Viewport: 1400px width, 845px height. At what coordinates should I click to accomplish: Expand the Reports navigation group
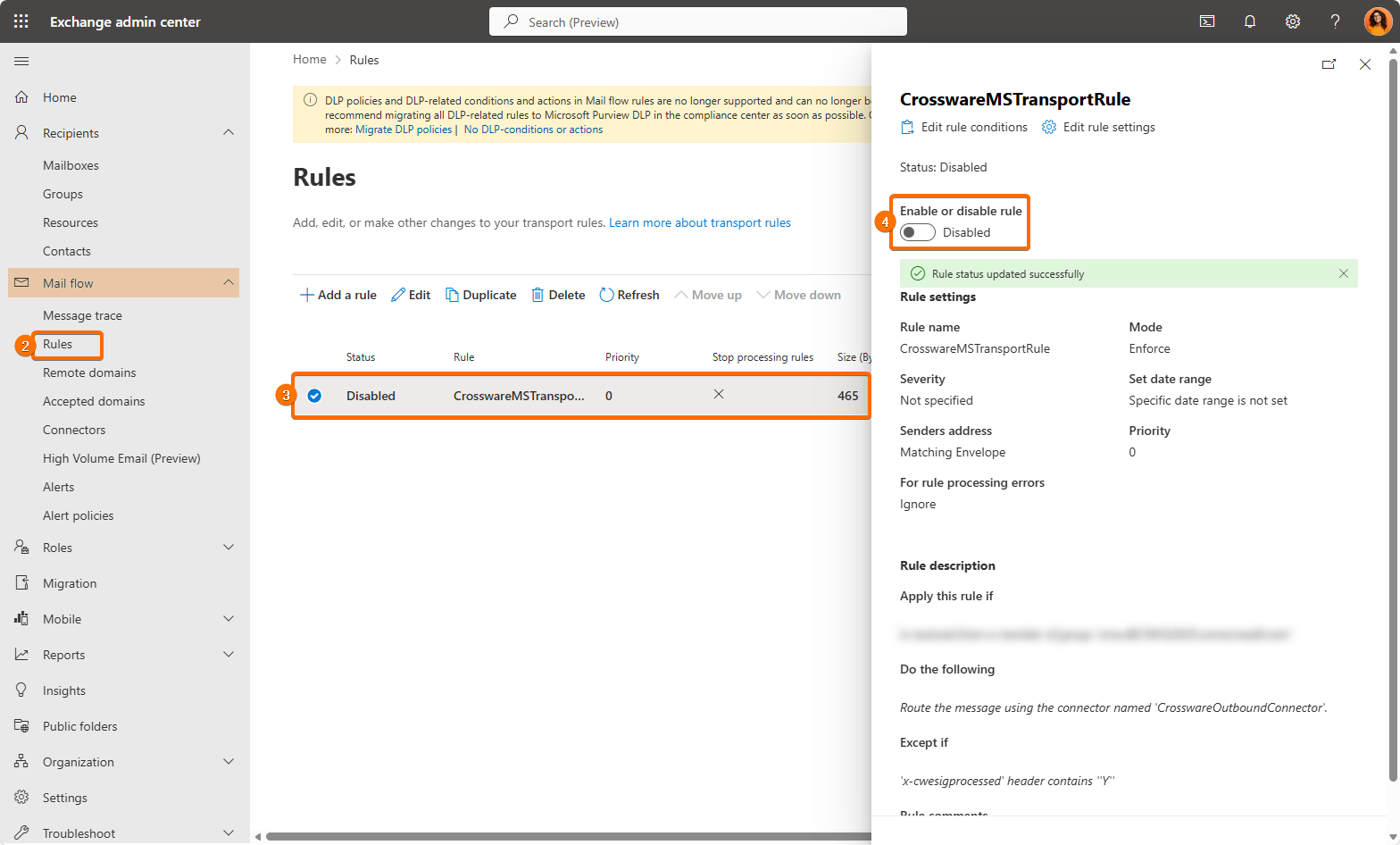coord(229,655)
